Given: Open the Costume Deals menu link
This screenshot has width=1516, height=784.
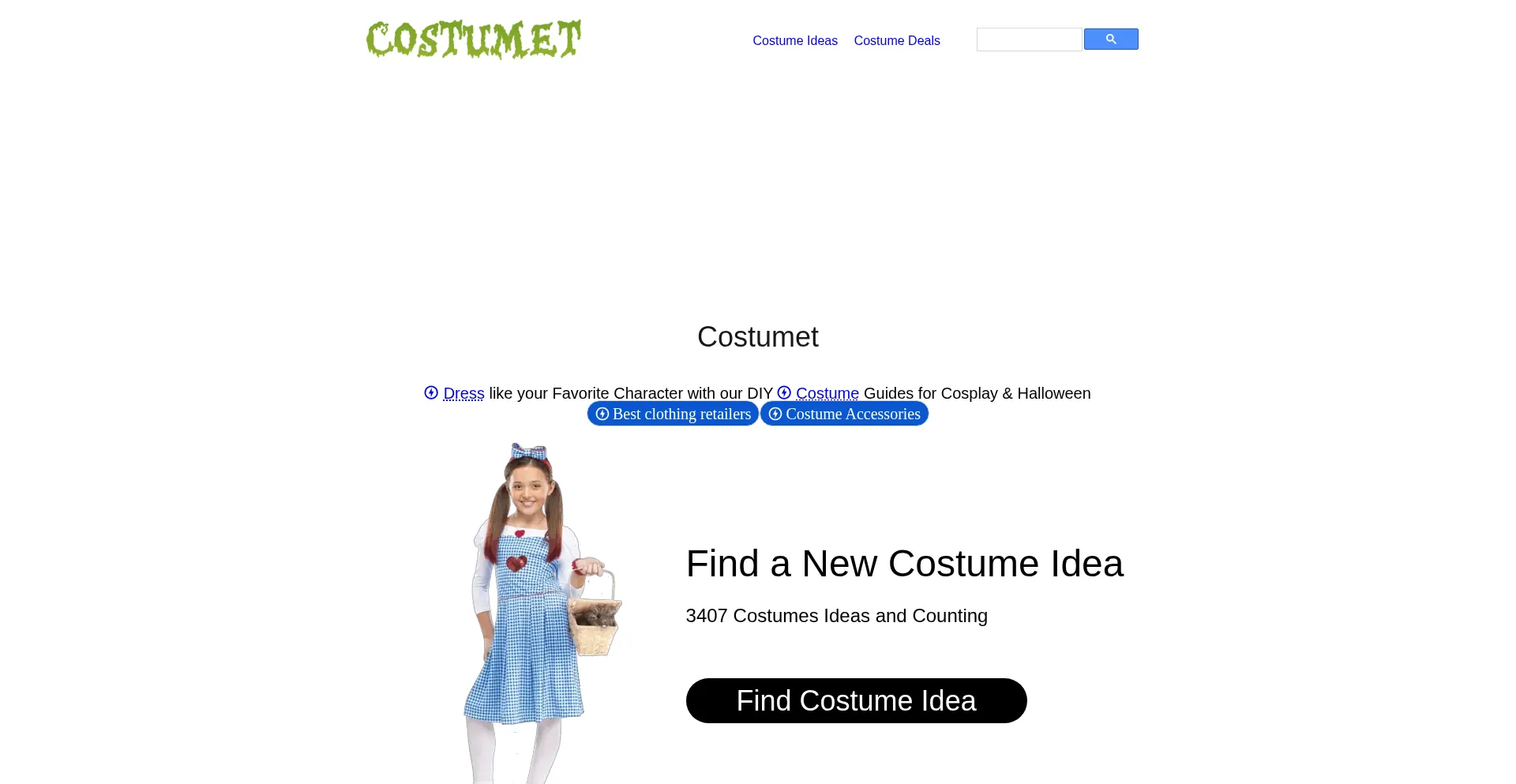Looking at the screenshot, I should [897, 41].
